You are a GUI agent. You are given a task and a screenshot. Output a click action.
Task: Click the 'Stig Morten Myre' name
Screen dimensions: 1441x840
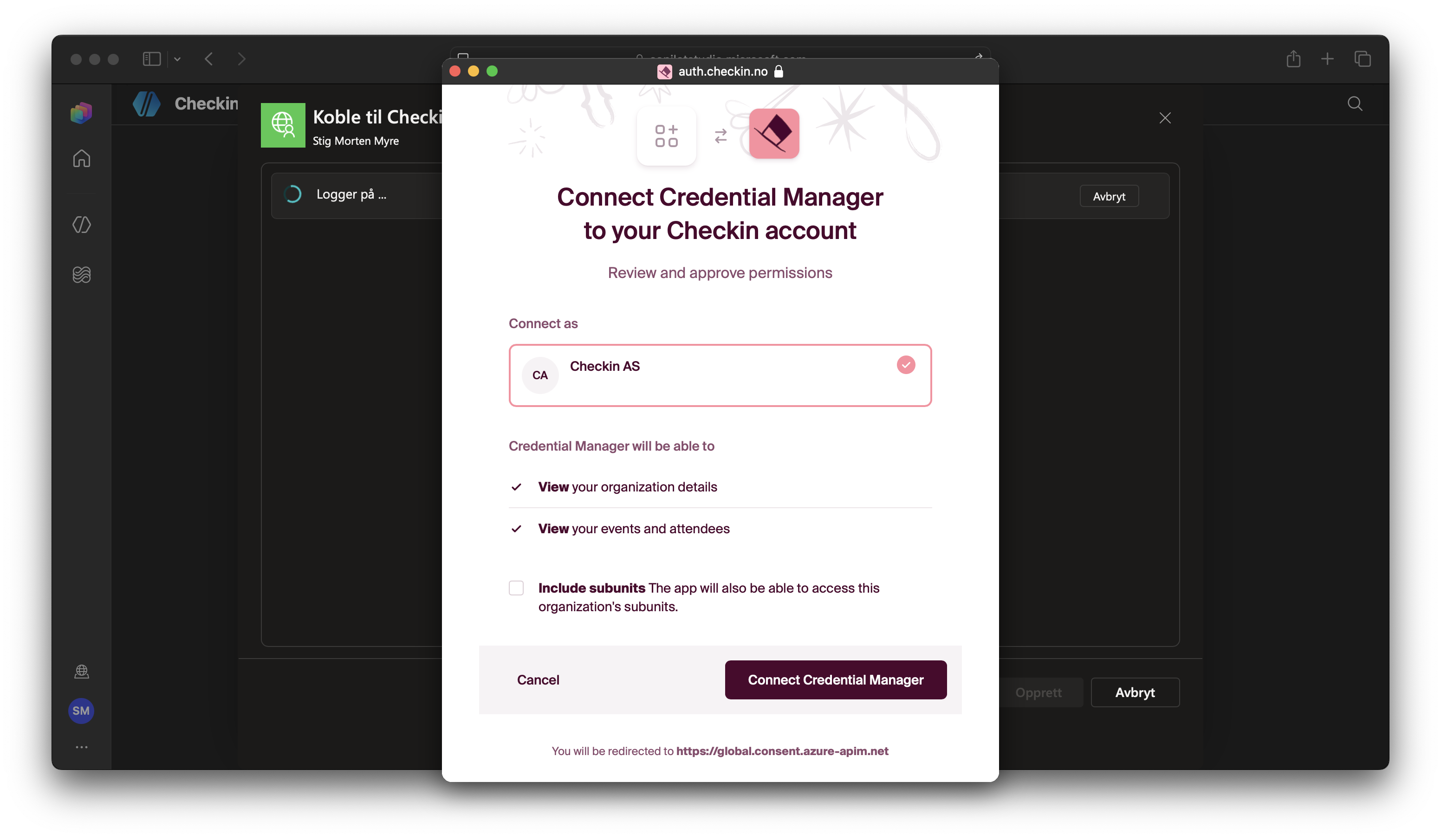[x=356, y=141]
